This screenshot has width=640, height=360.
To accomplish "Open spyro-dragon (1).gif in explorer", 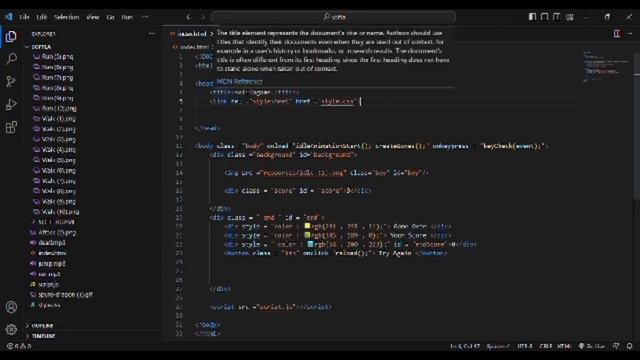I will 65,295.
